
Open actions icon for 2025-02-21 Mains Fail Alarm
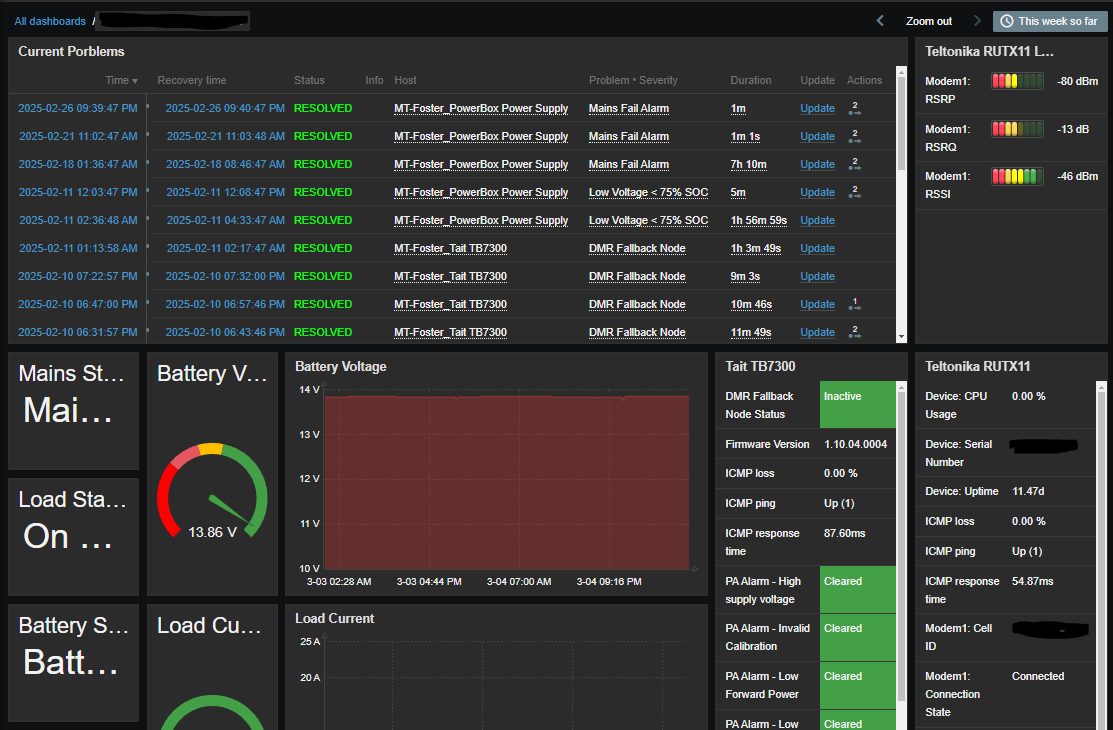pos(854,136)
